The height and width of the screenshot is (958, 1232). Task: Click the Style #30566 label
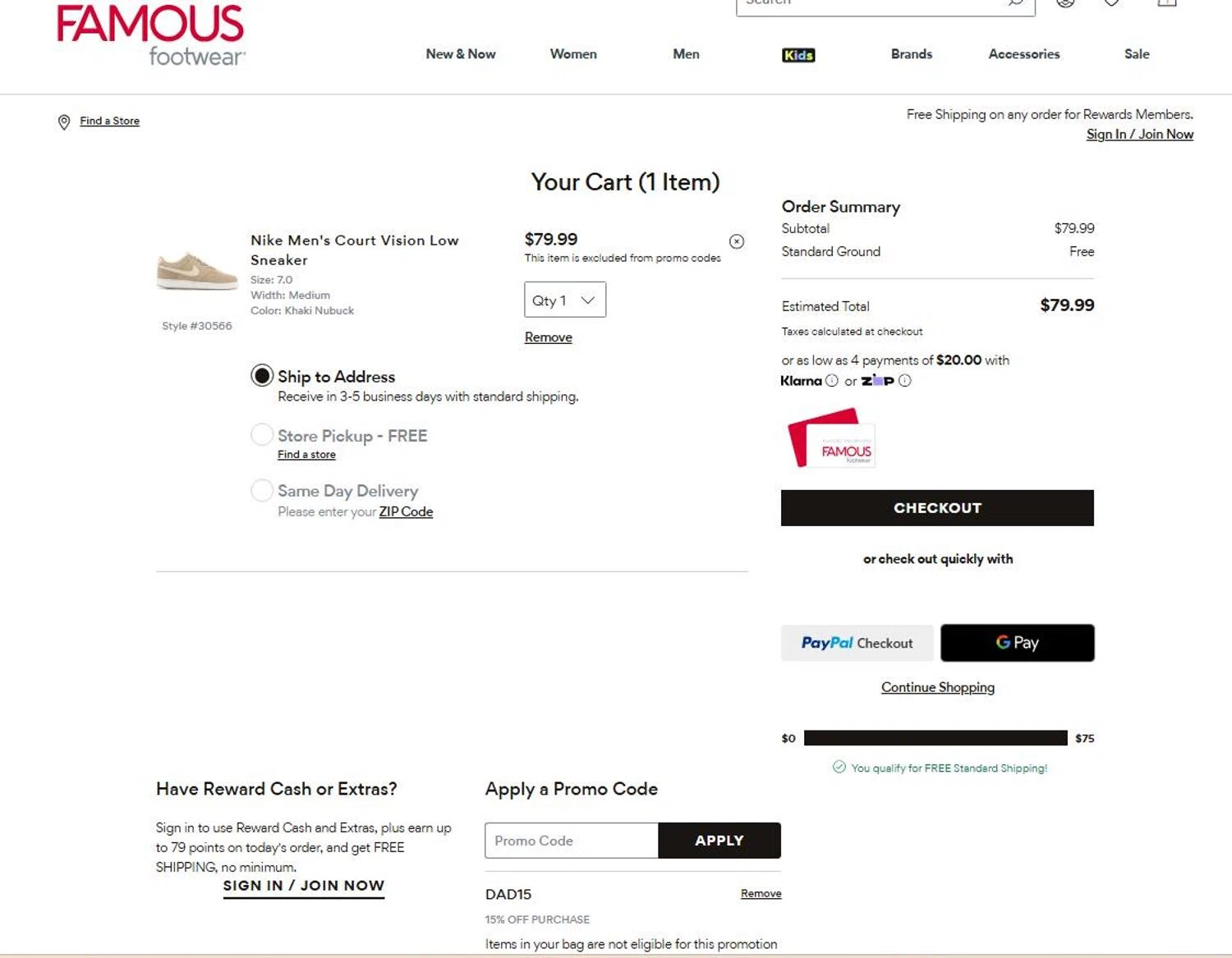pos(197,326)
